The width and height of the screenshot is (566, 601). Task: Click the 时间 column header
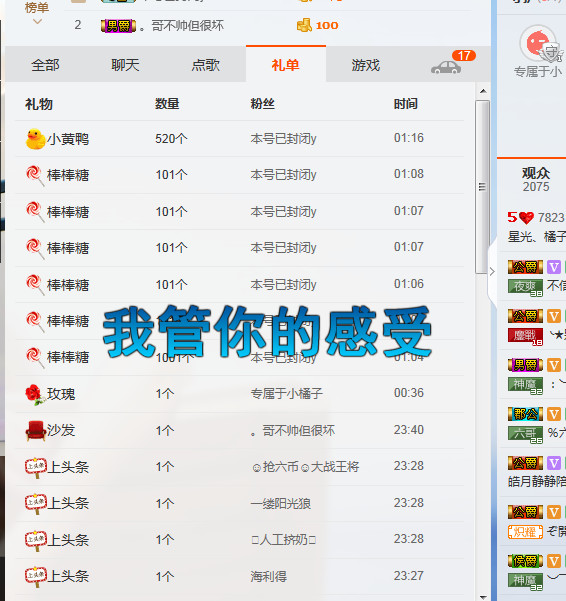click(406, 104)
